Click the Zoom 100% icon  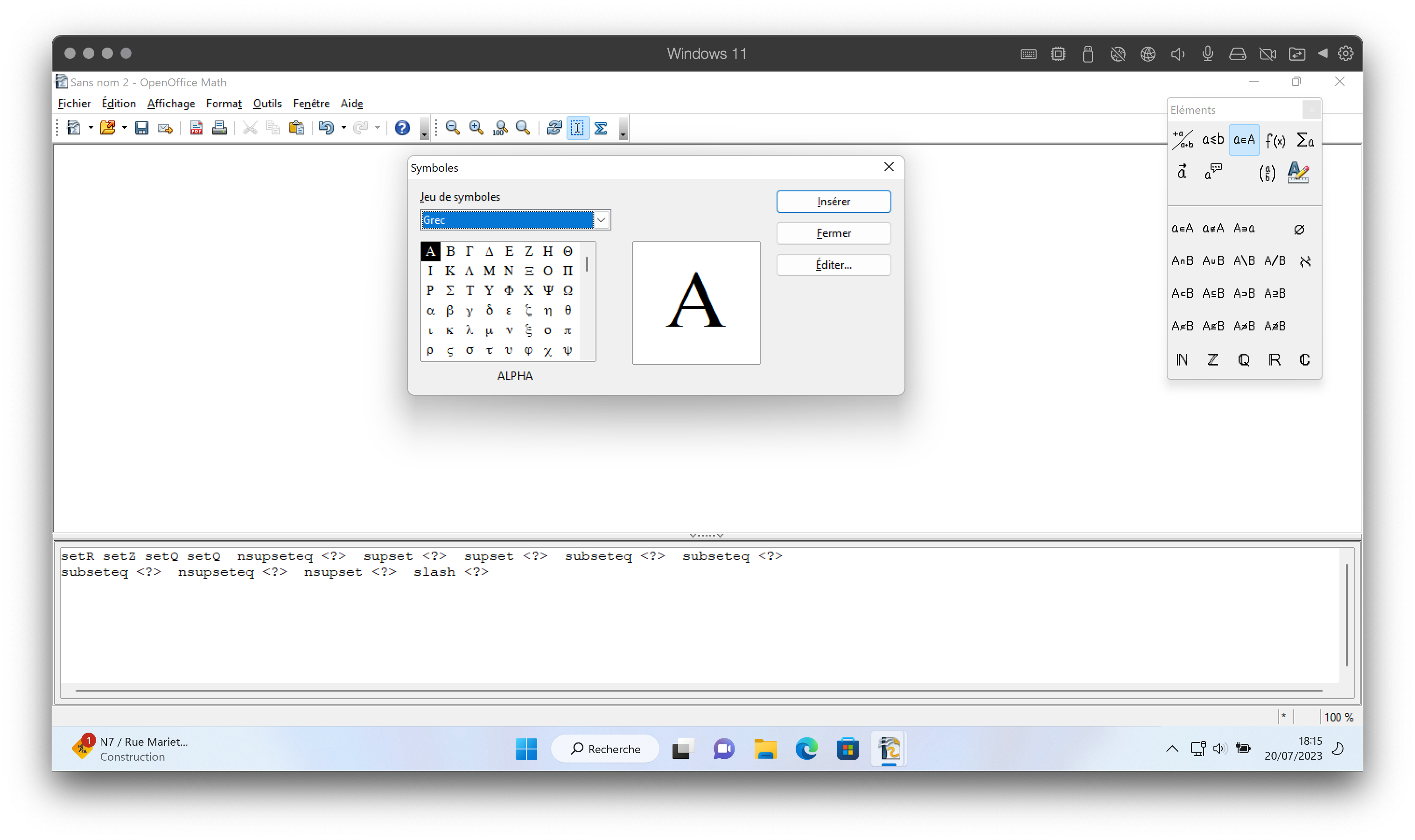tap(500, 128)
